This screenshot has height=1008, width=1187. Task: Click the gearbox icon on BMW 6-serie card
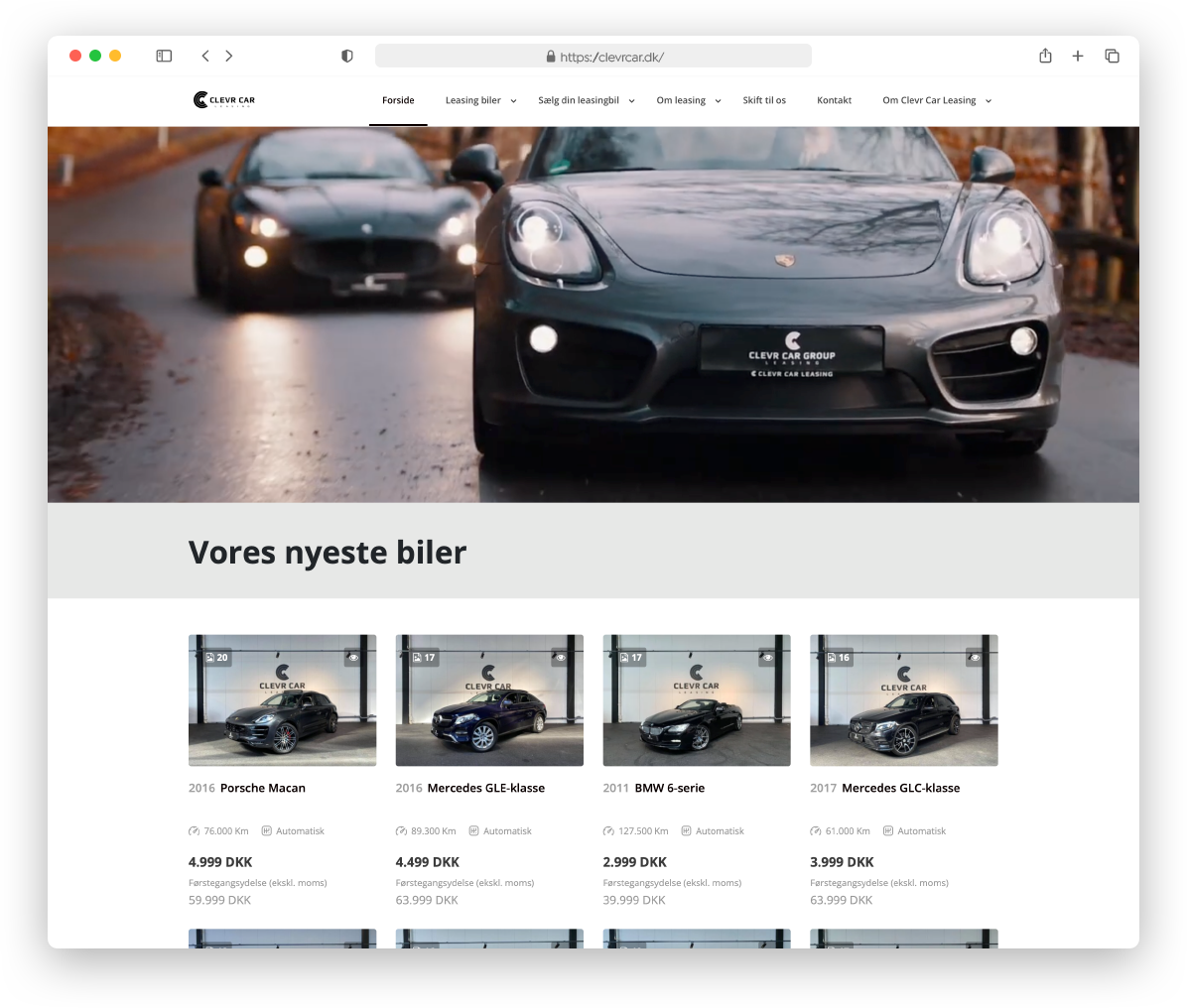[x=686, y=831]
